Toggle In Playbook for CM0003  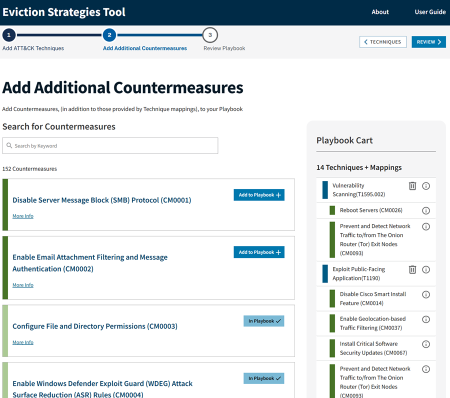(x=264, y=321)
